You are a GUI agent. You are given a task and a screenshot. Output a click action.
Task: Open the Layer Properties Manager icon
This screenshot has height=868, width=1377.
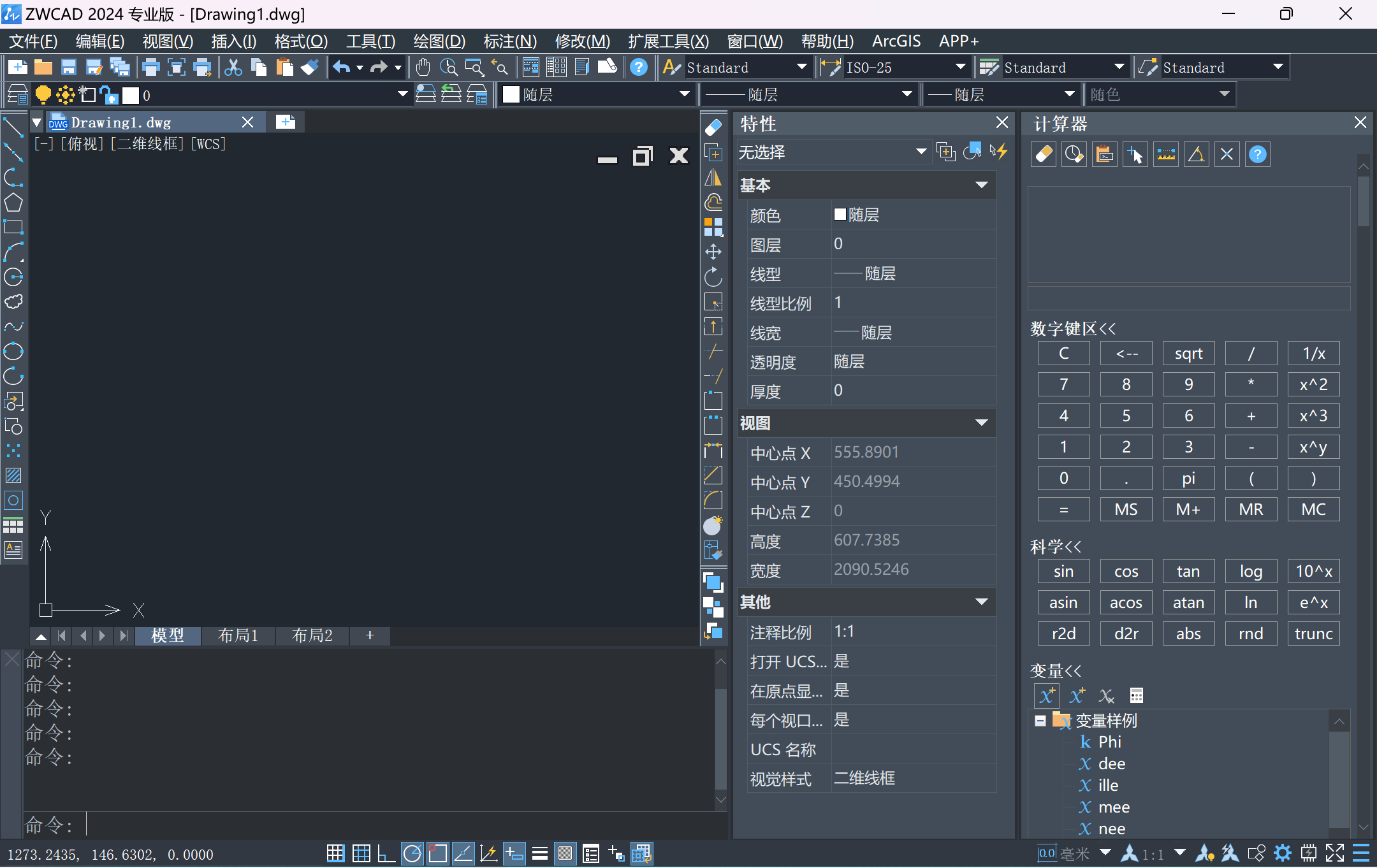[x=17, y=95]
